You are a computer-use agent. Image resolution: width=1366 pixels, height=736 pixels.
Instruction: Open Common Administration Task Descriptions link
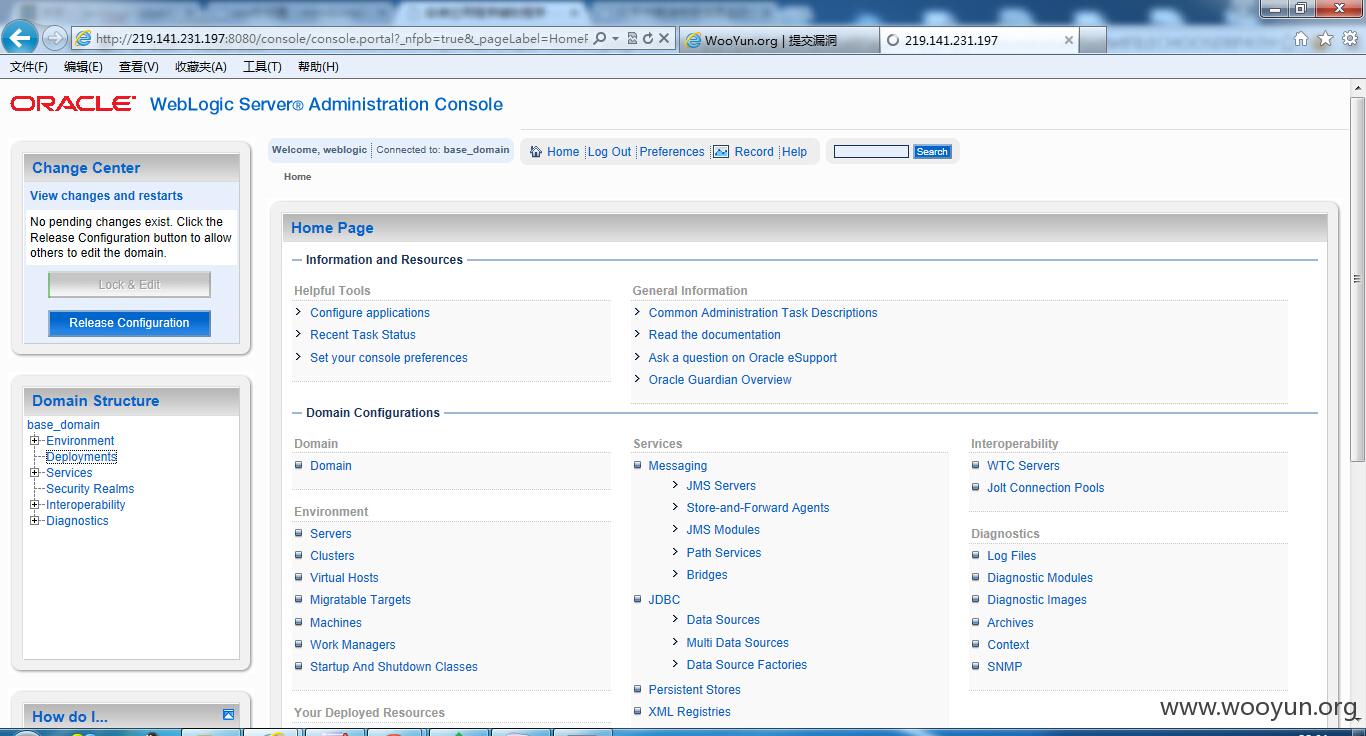pyautogui.click(x=763, y=313)
